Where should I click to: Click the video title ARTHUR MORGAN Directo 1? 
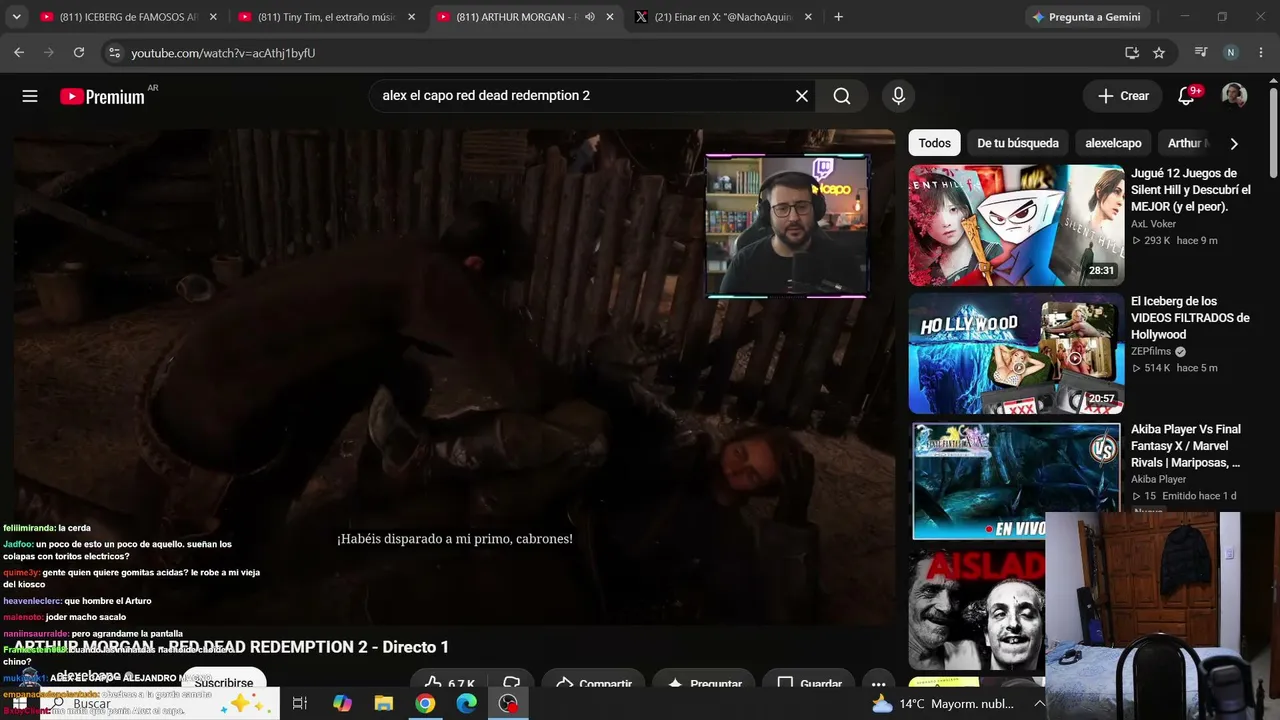coord(232,647)
